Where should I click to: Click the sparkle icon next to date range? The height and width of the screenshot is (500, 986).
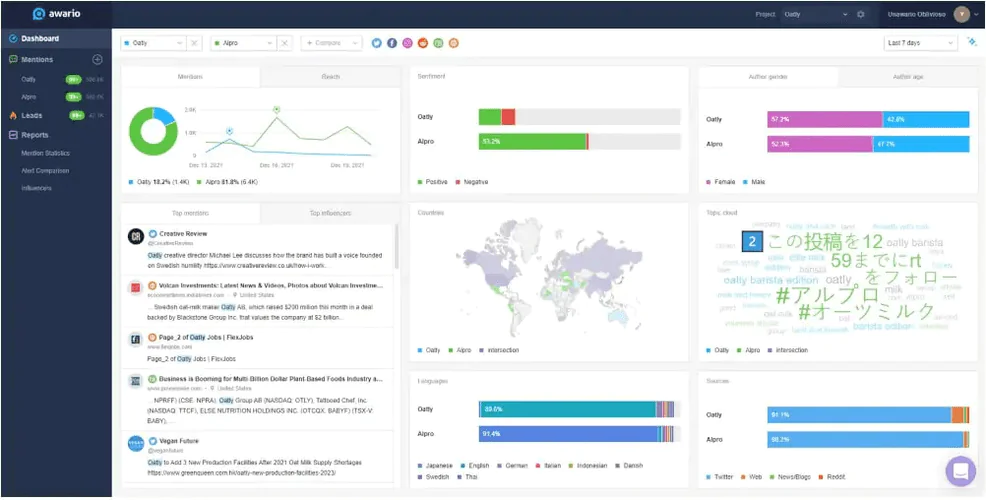(x=971, y=43)
